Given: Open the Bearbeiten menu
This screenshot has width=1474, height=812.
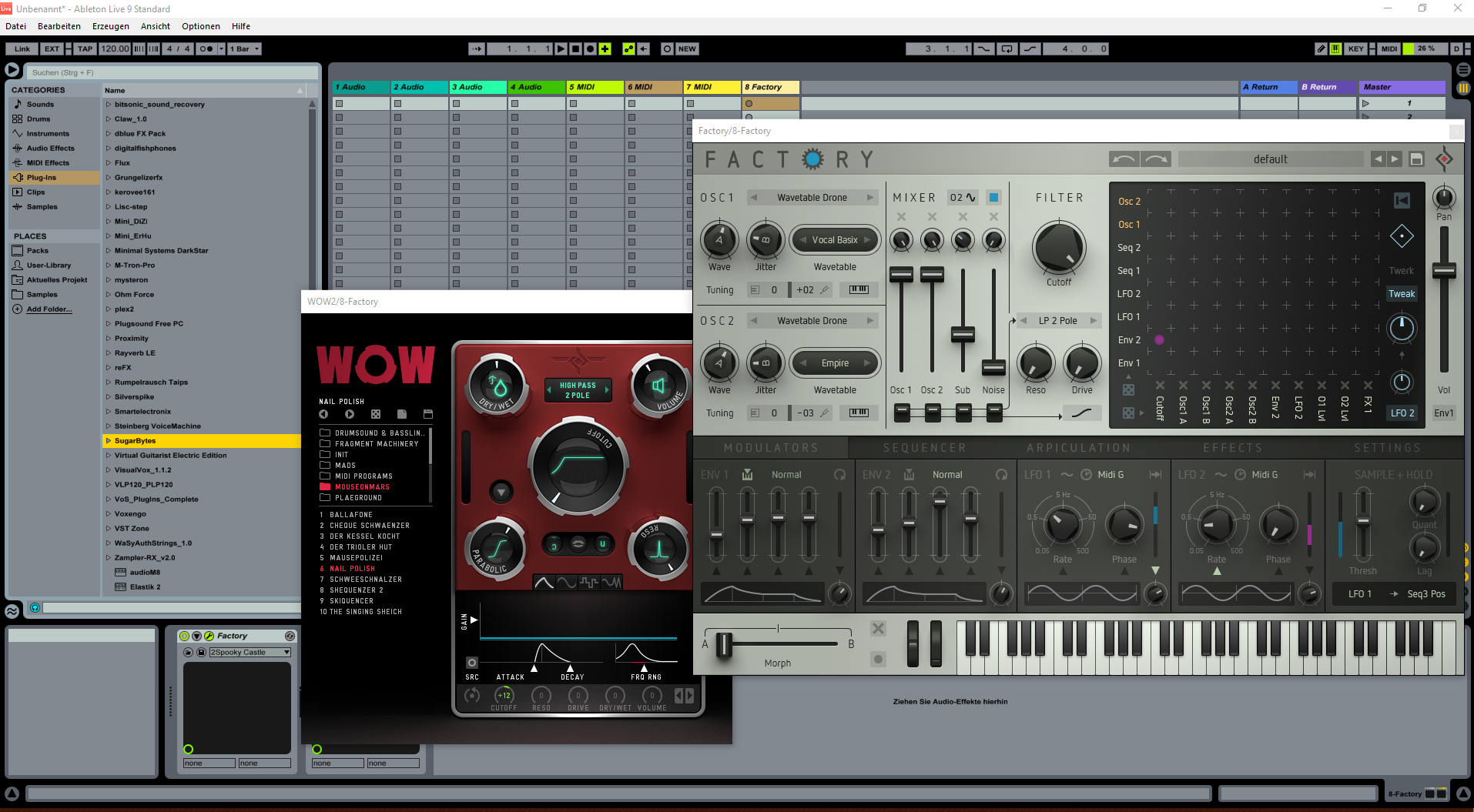Looking at the screenshot, I should pyautogui.click(x=59, y=26).
